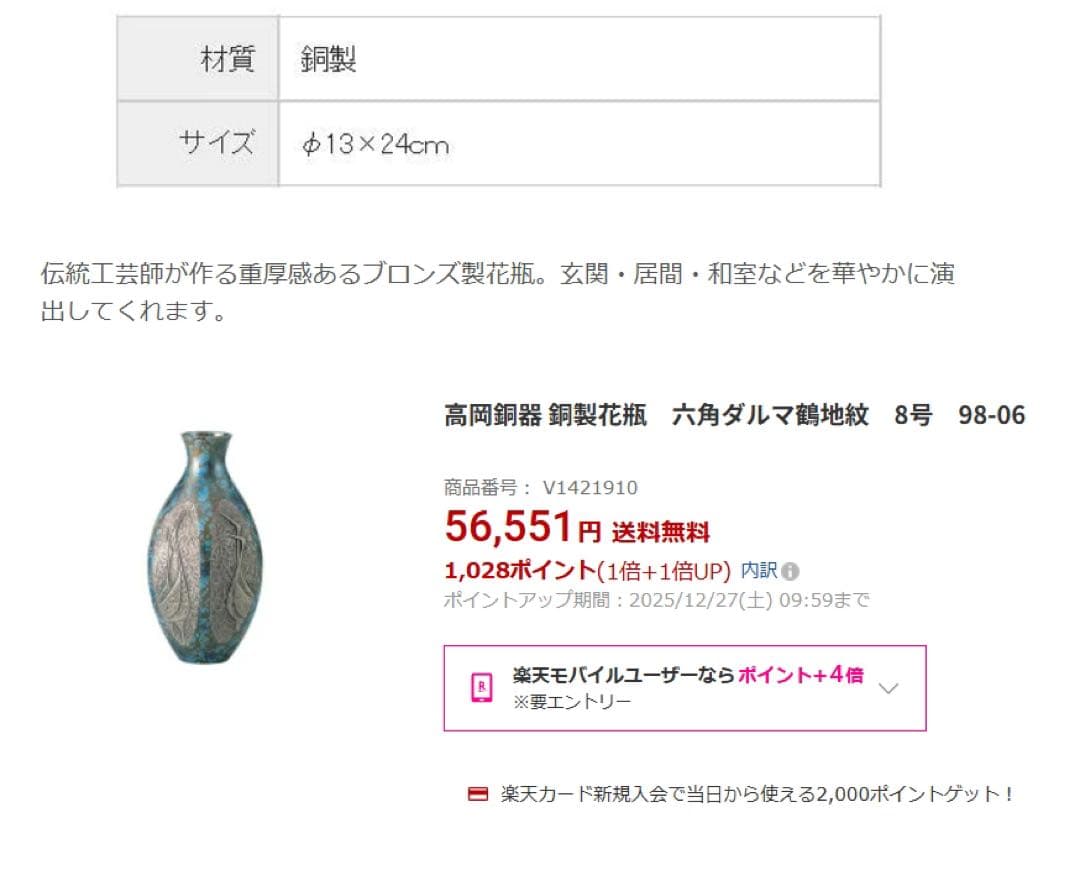Click the サイズ row header
This screenshot has width=1080, height=875.
coord(222,142)
